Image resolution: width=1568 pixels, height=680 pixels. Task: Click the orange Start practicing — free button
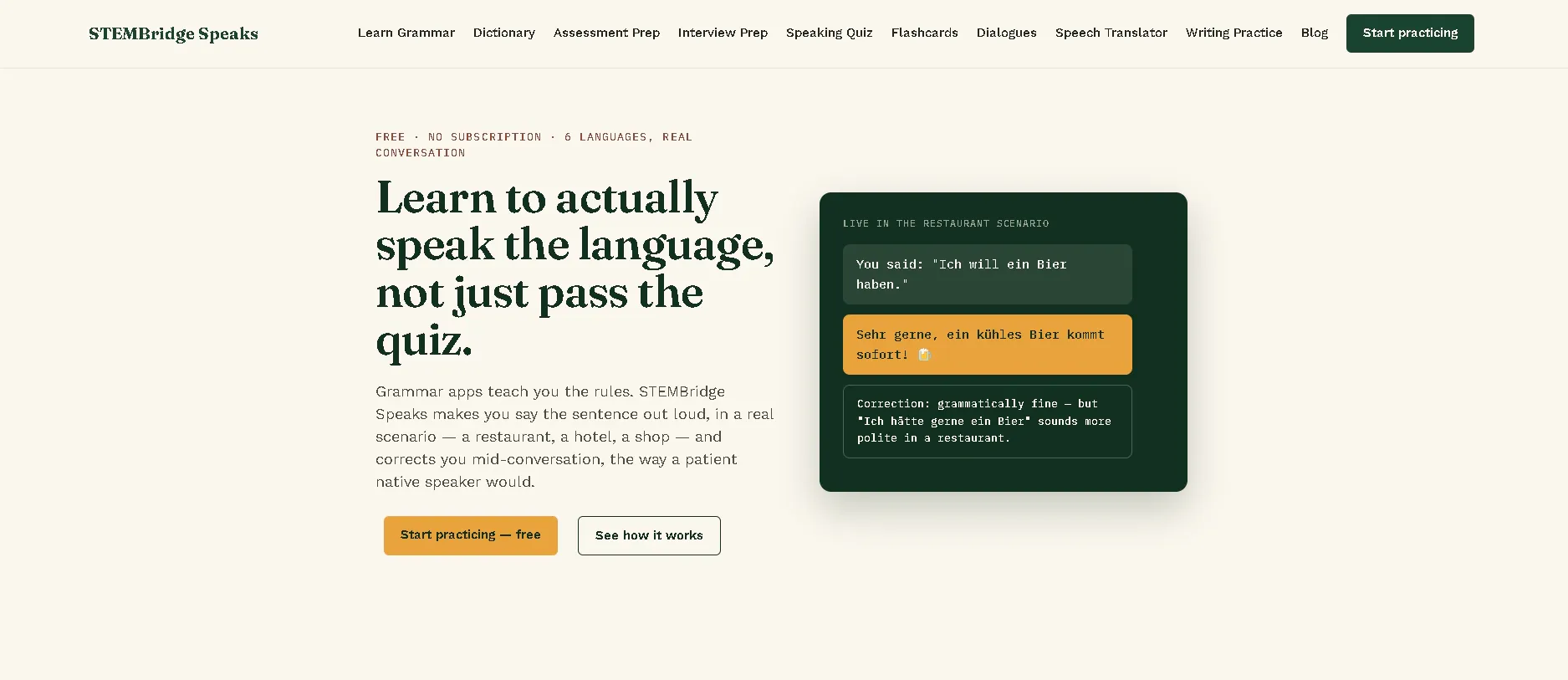click(471, 535)
